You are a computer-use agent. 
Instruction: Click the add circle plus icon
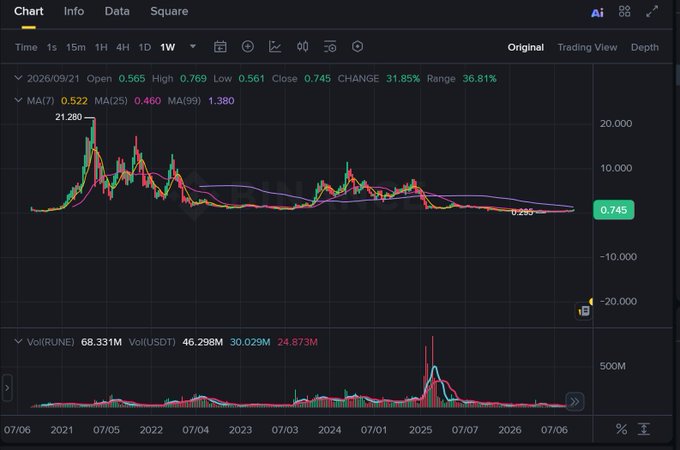pos(248,46)
